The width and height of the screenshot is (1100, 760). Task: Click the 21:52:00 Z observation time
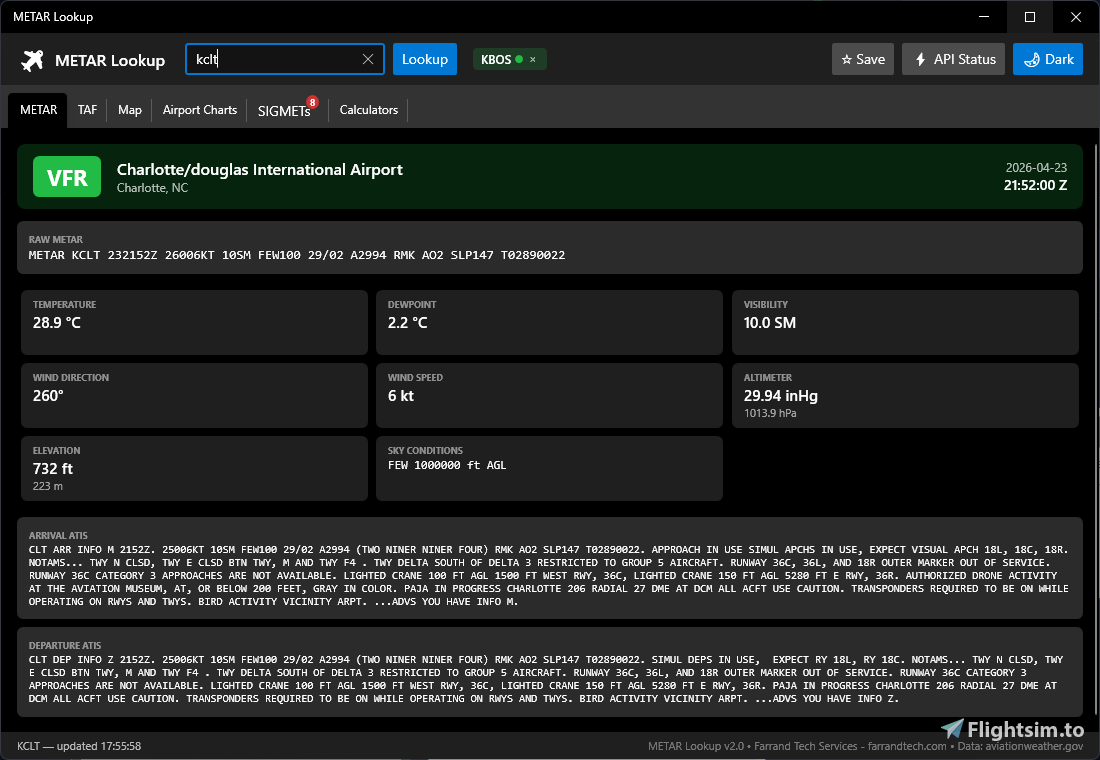point(1035,185)
